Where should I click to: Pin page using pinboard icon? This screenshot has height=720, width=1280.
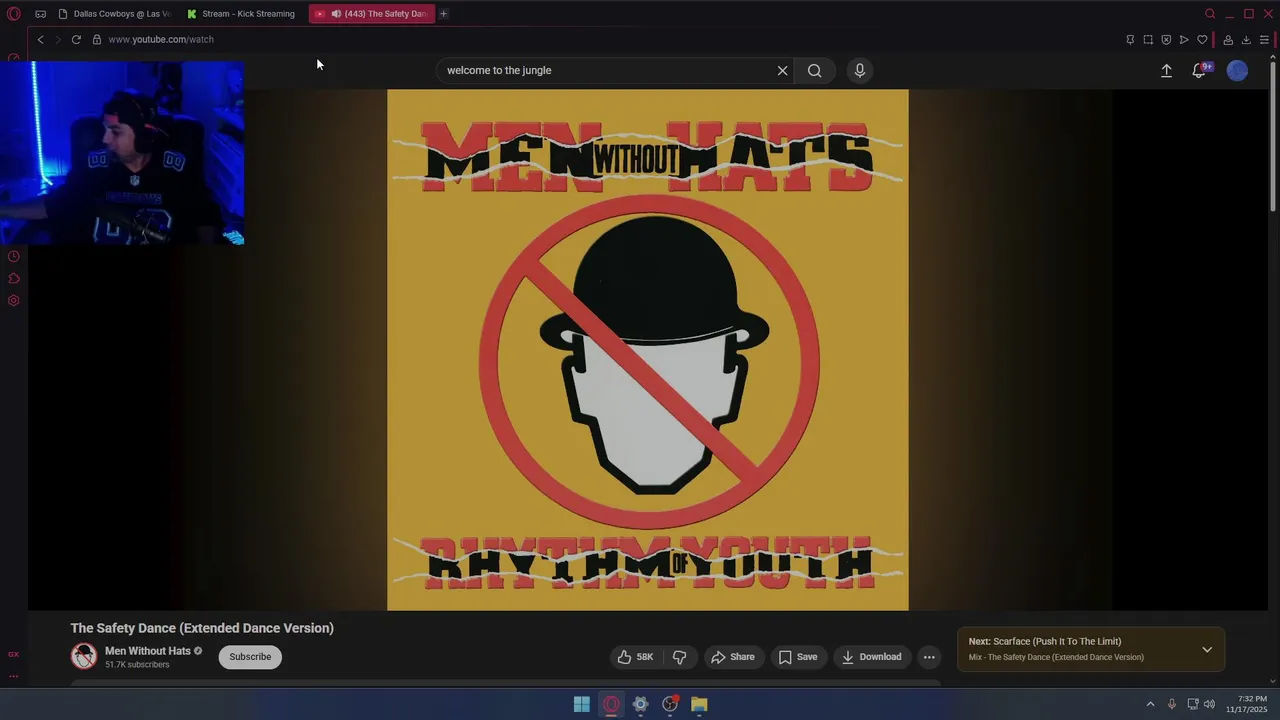(x=1130, y=40)
